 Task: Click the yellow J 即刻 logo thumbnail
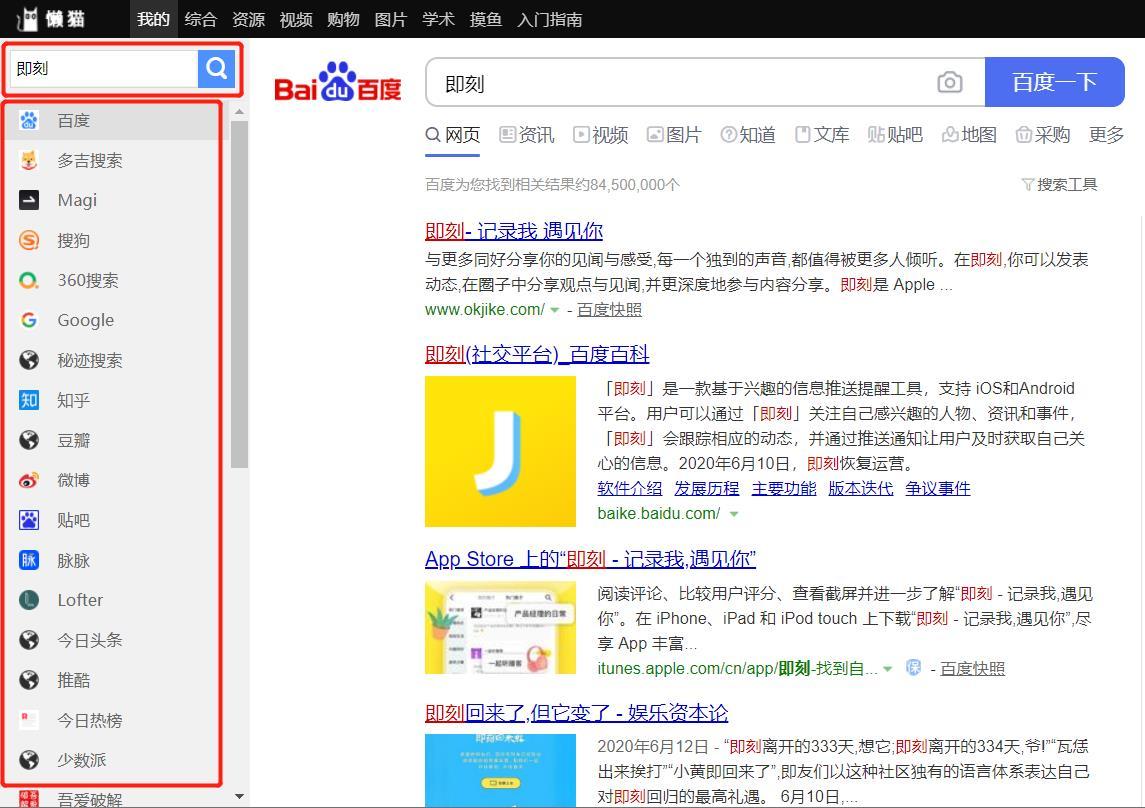(x=500, y=451)
